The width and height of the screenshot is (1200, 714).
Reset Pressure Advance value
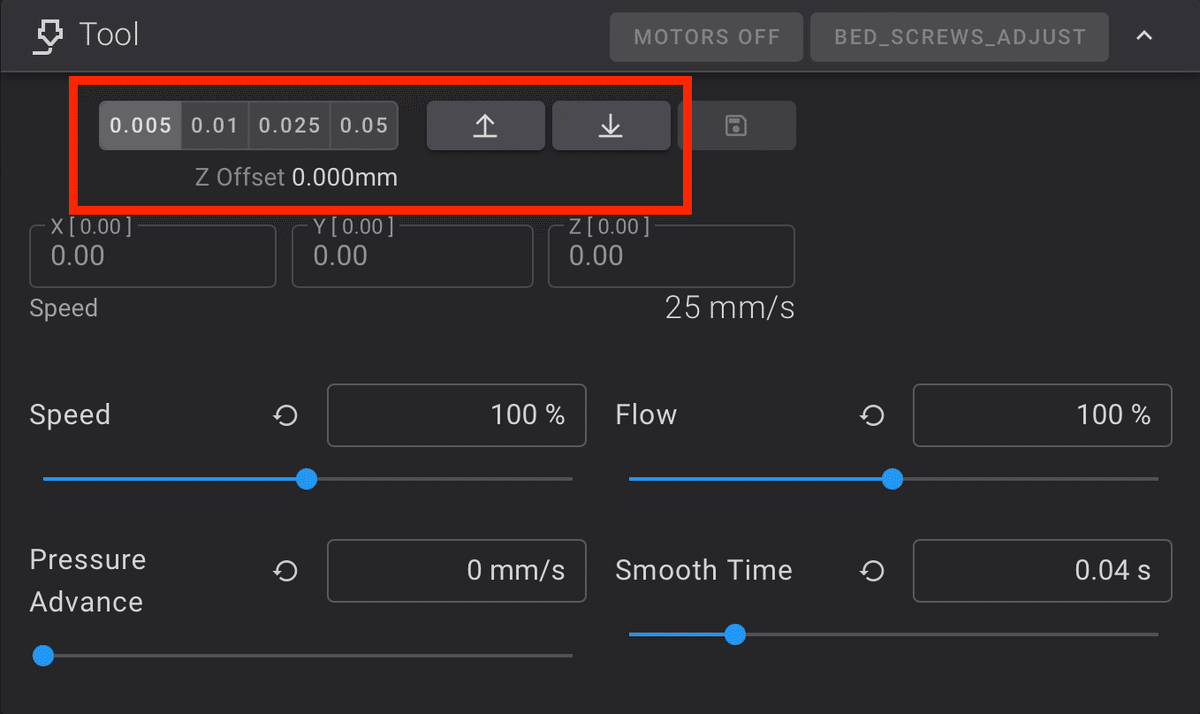(286, 571)
